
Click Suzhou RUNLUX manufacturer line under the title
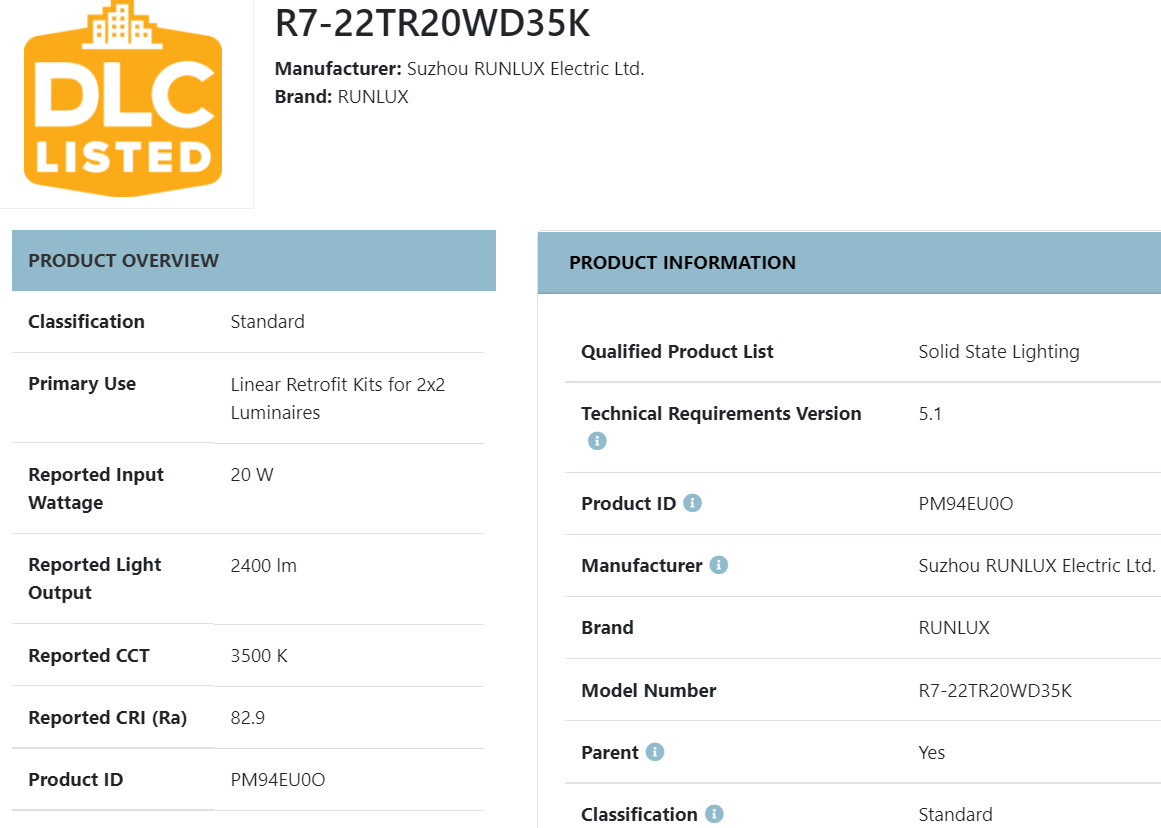tap(459, 69)
